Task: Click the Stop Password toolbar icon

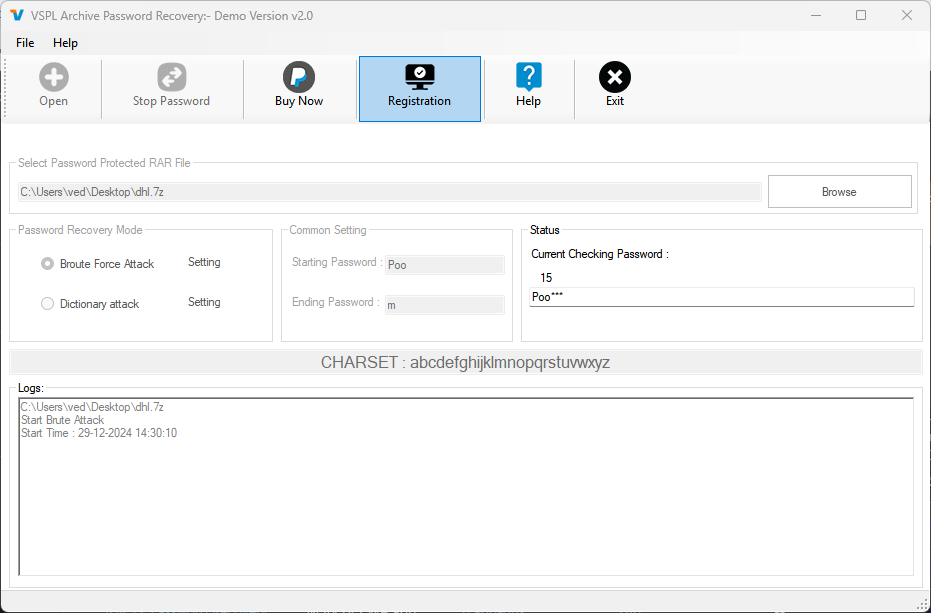Action: pos(171,85)
